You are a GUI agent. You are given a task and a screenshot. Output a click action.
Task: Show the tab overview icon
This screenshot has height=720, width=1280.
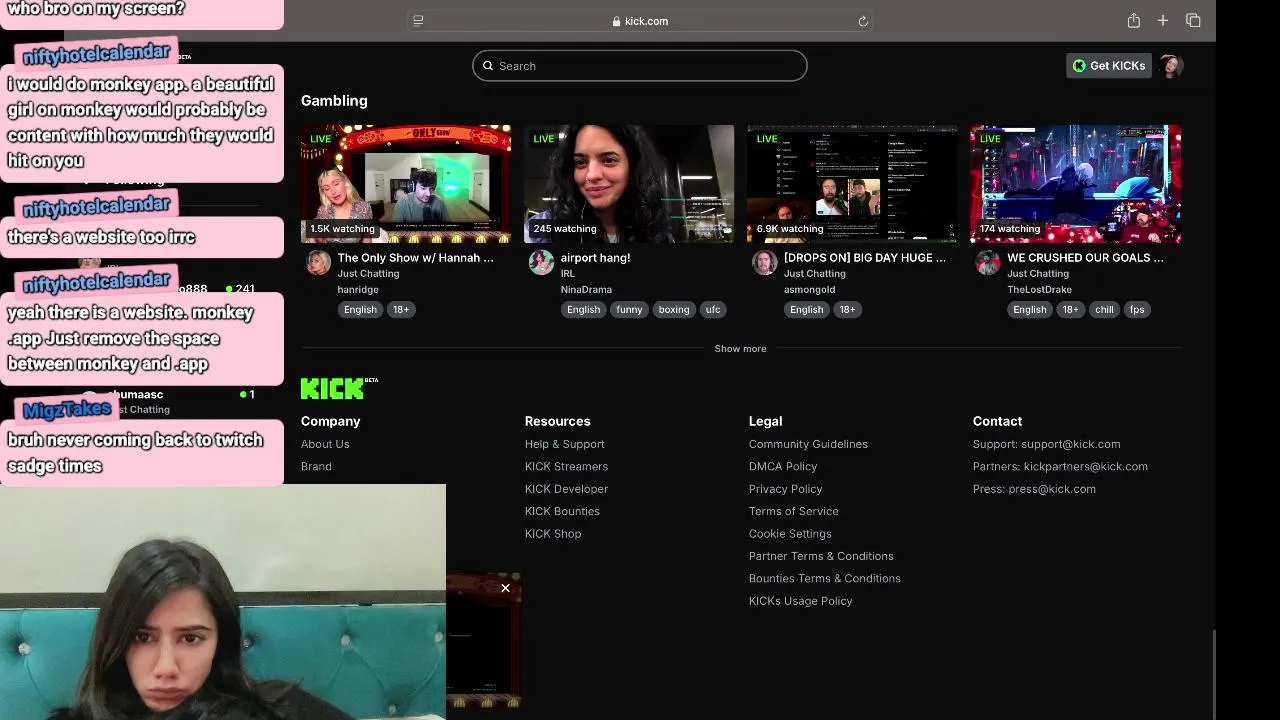[x=1193, y=21]
